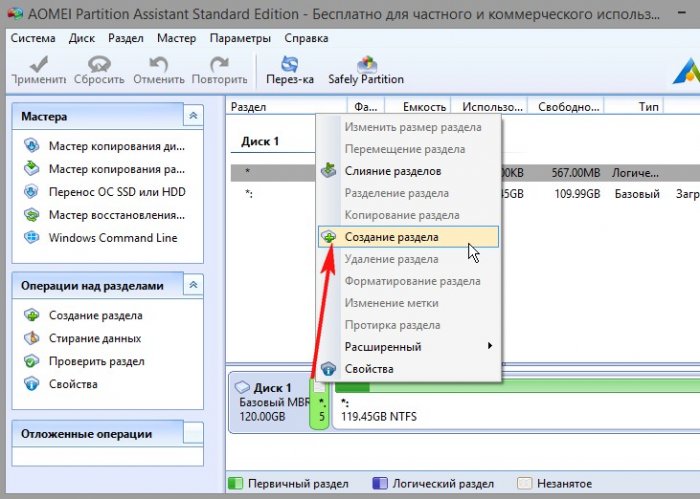Click sidebar Создание раздела link
The height and width of the screenshot is (499, 700).
coord(96,316)
